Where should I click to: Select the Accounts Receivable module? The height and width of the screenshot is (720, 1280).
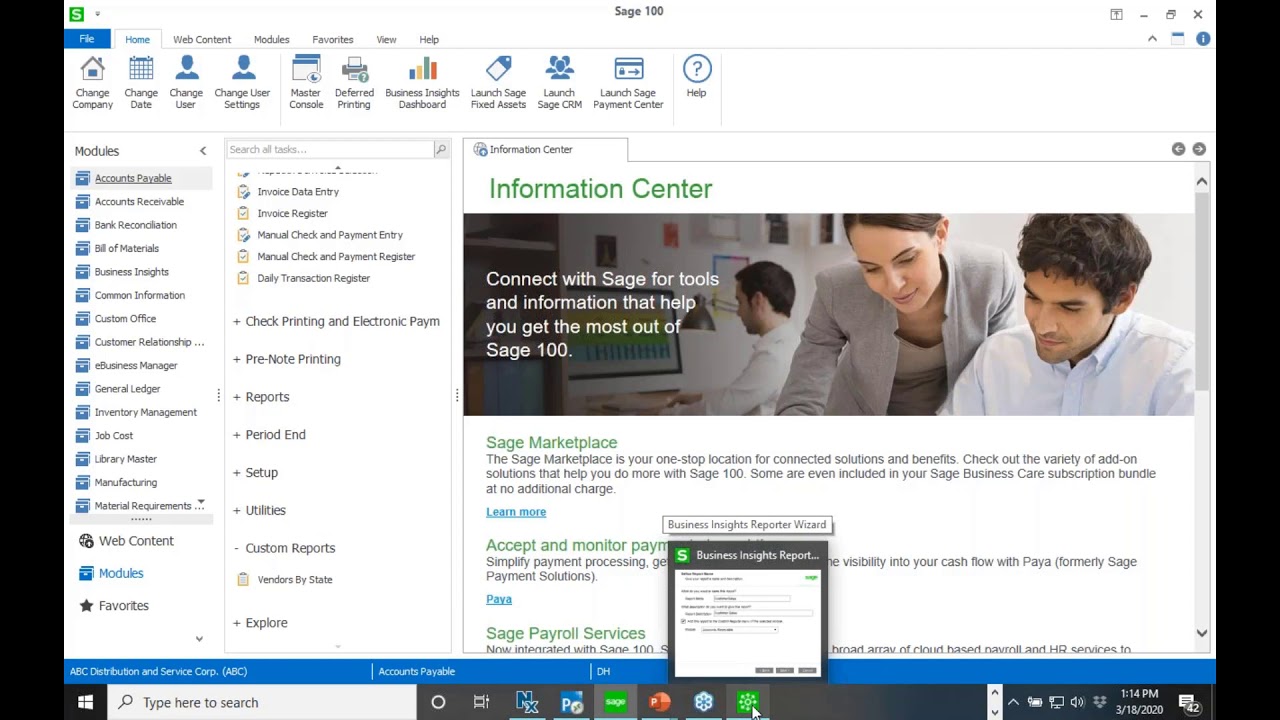coord(141,202)
